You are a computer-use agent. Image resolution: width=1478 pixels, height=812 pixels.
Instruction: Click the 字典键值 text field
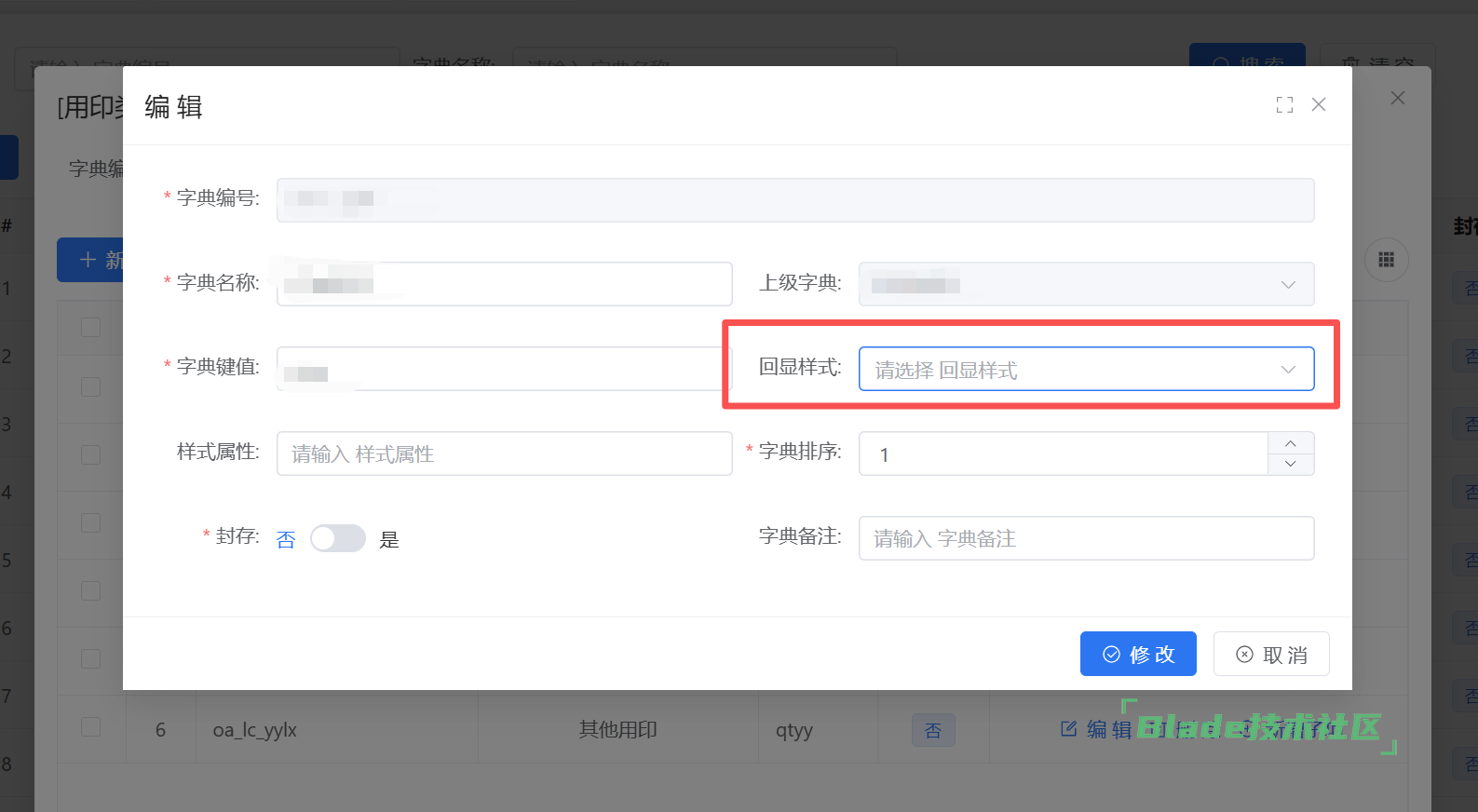pyautogui.click(x=504, y=369)
